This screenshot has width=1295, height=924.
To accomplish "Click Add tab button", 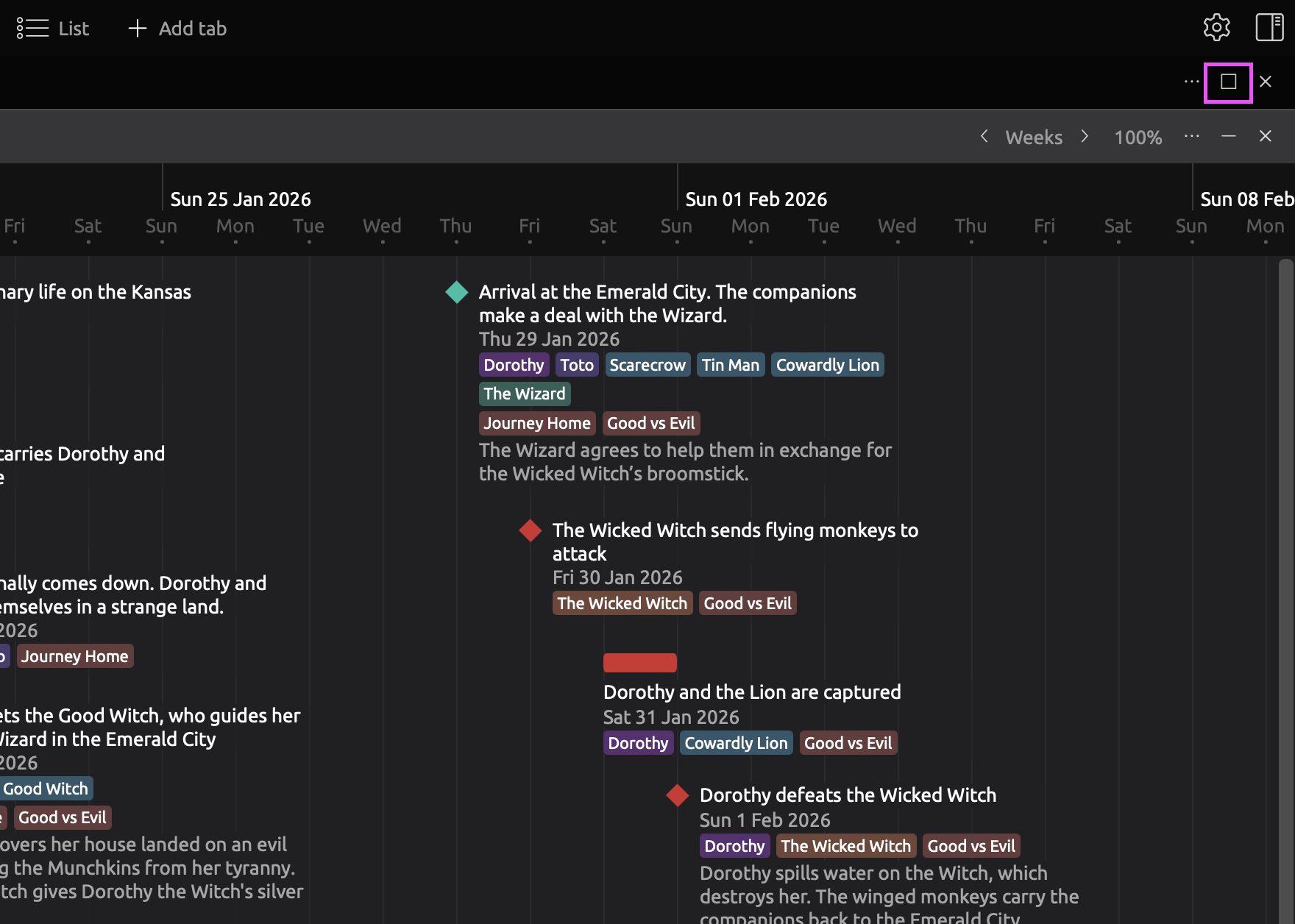I will point(177,29).
